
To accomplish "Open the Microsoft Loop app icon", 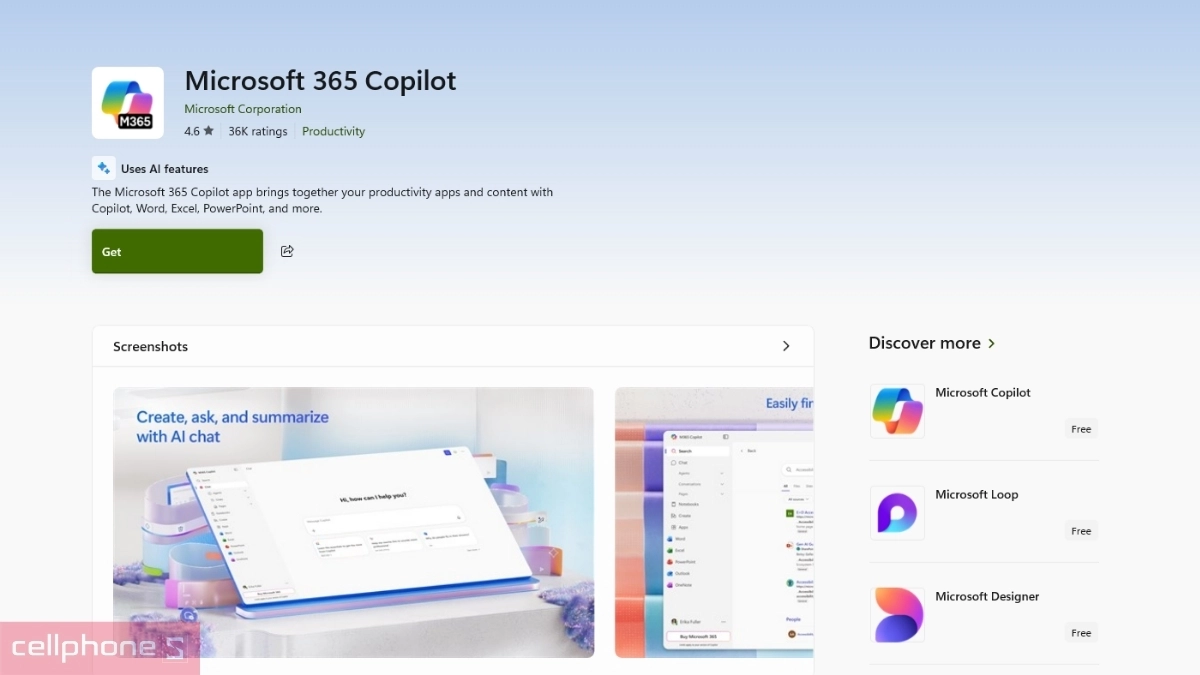I will click(897, 513).
